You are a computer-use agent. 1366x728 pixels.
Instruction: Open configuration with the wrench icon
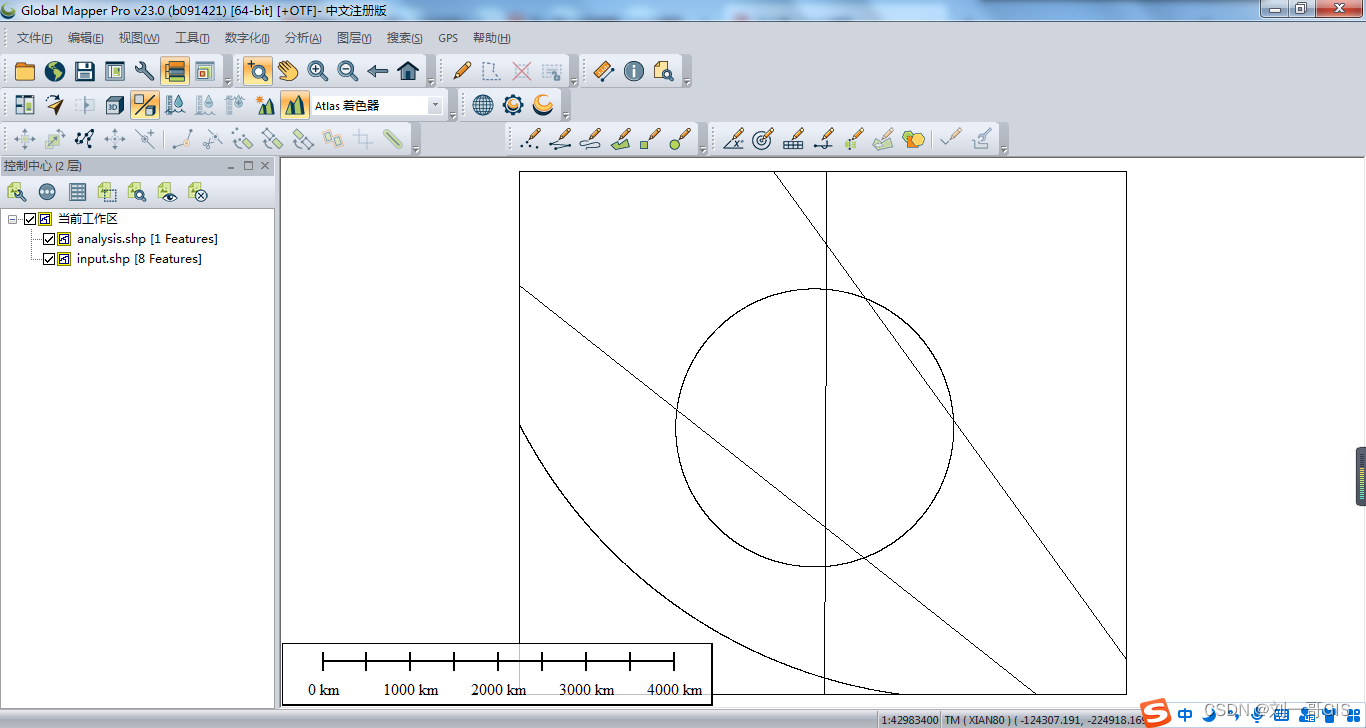point(144,71)
